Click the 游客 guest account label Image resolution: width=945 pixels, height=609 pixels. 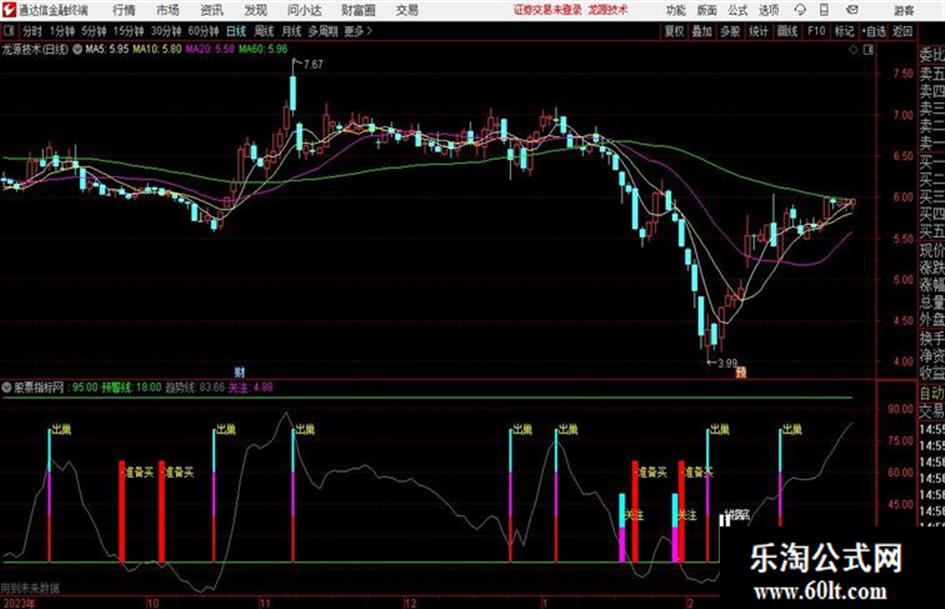tap(904, 10)
